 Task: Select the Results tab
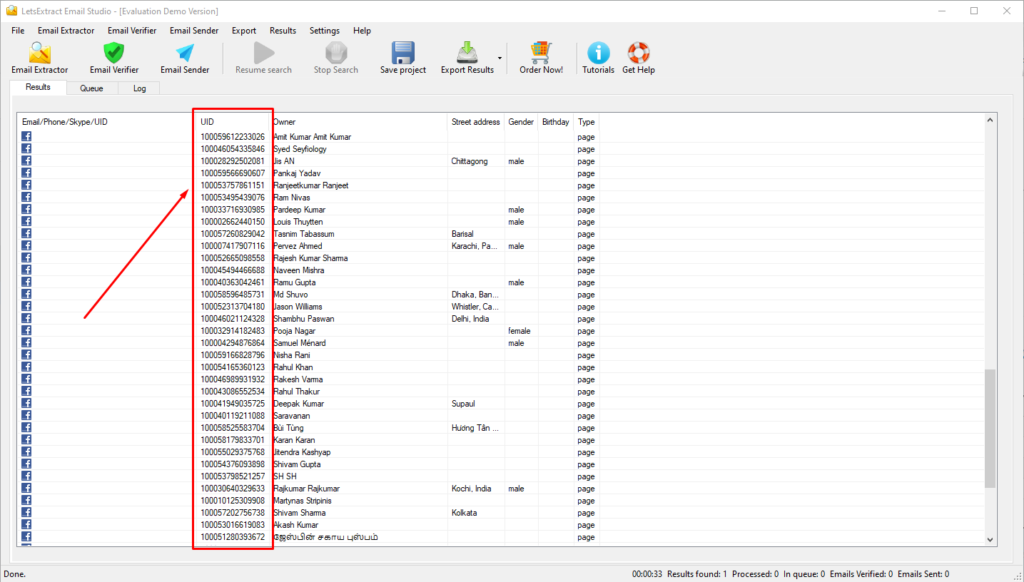[38, 87]
